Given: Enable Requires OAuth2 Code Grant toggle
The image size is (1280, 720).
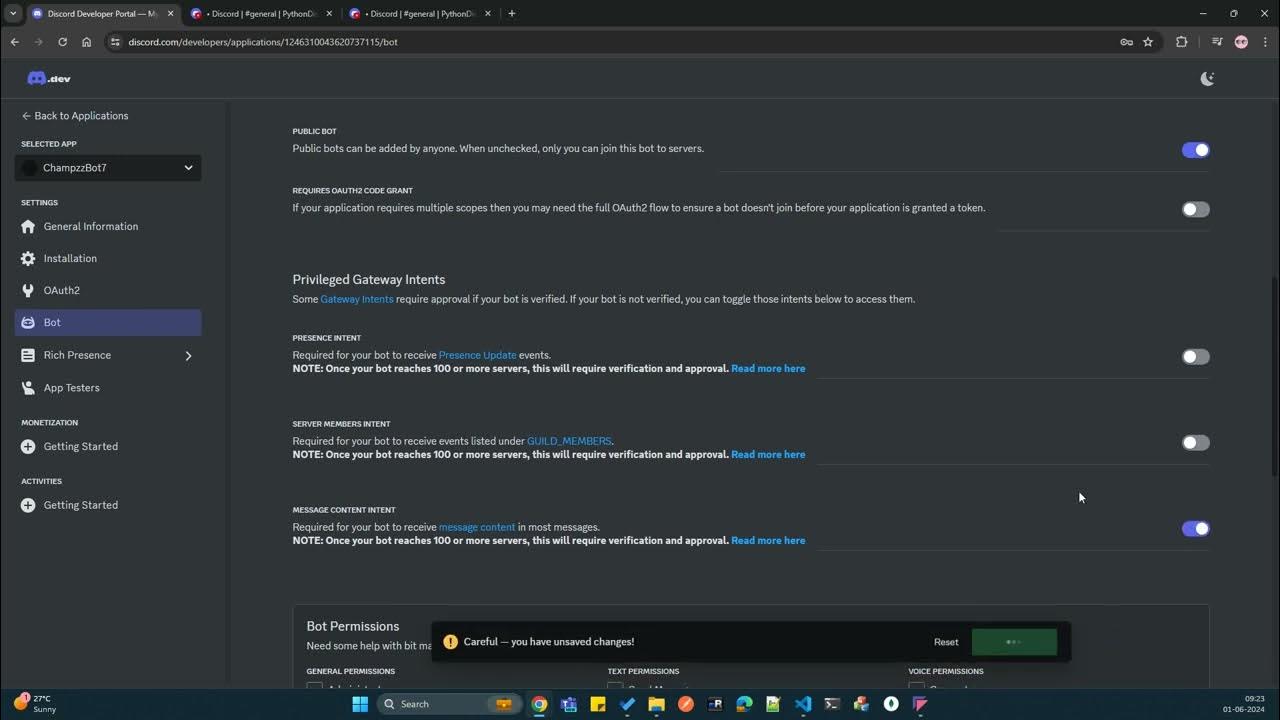Looking at the screenshot, I should pyautogui.click(x=1195, y=209).
